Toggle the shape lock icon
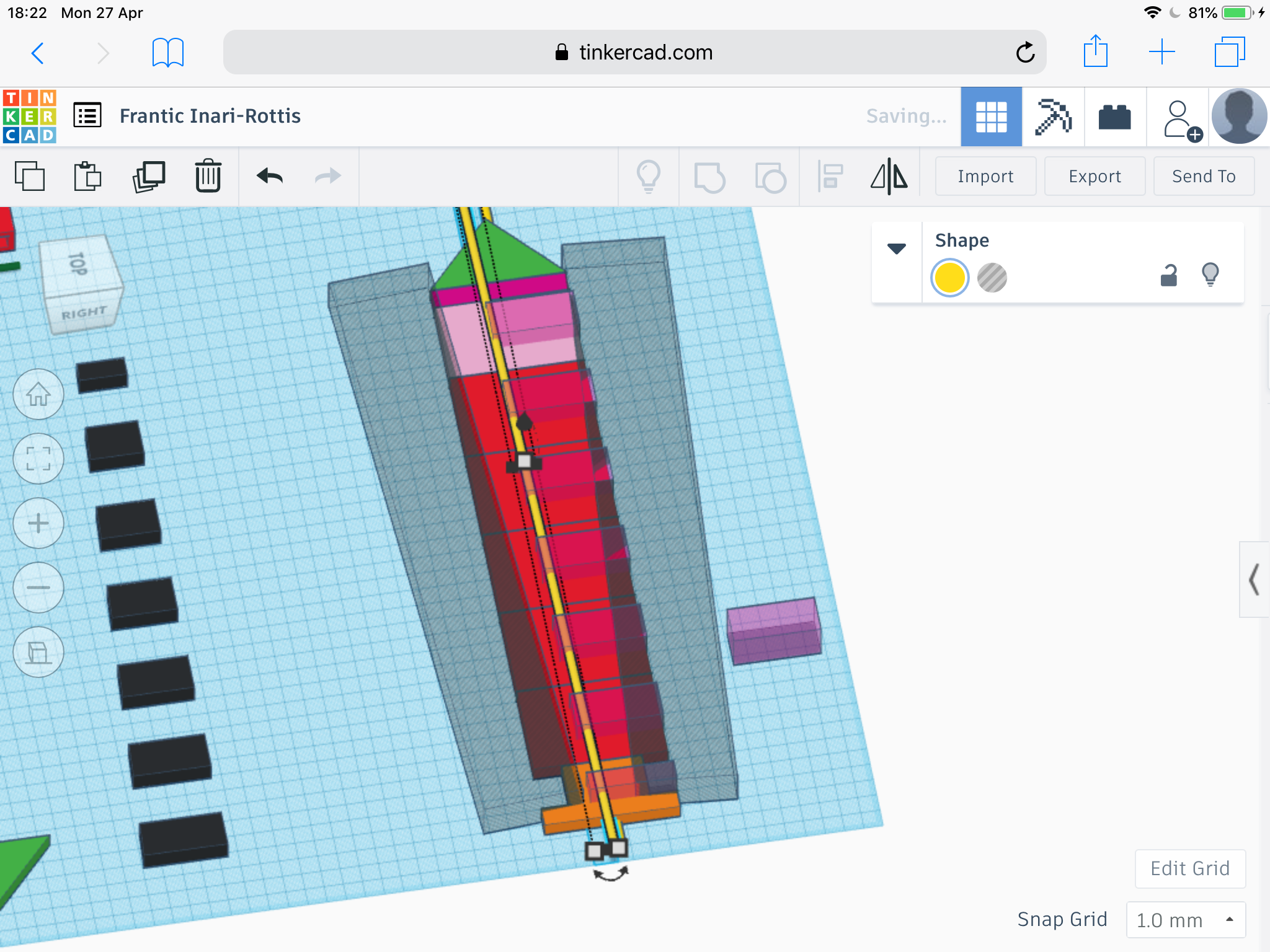Viewport: 1270px width, 952px height. tap(1169, 275)
